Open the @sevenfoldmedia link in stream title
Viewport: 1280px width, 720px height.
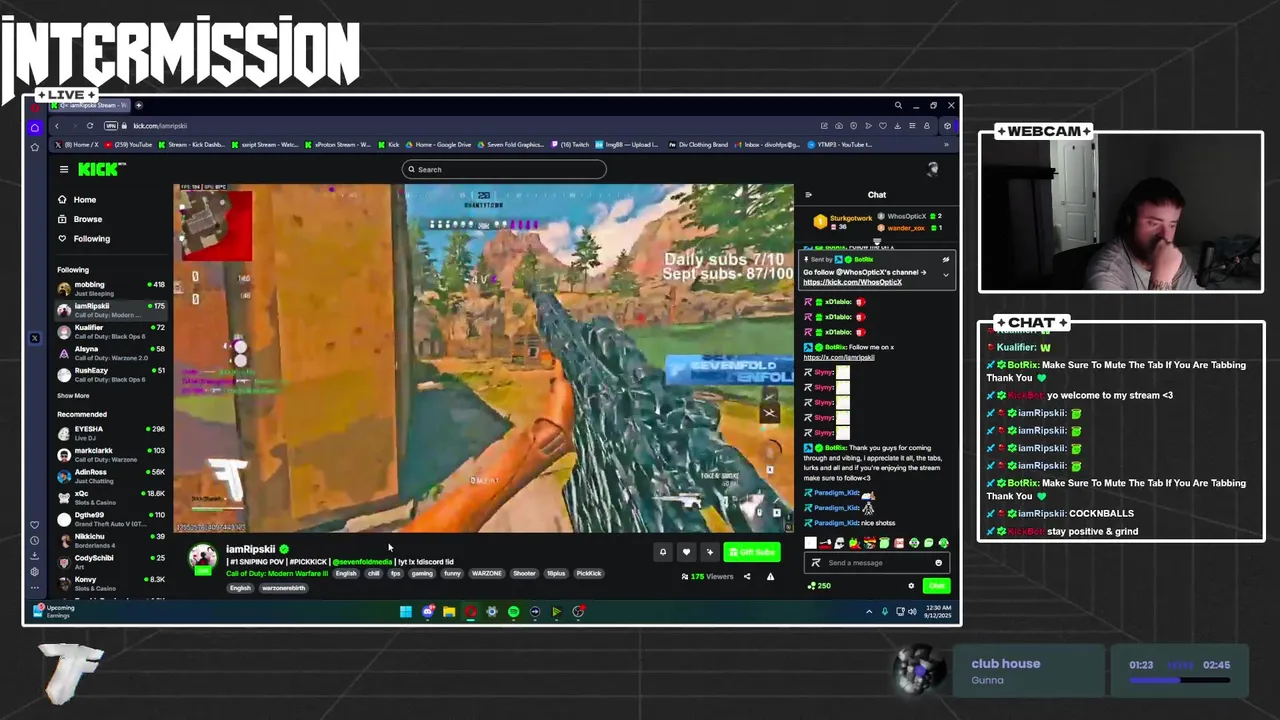point(362,562)
